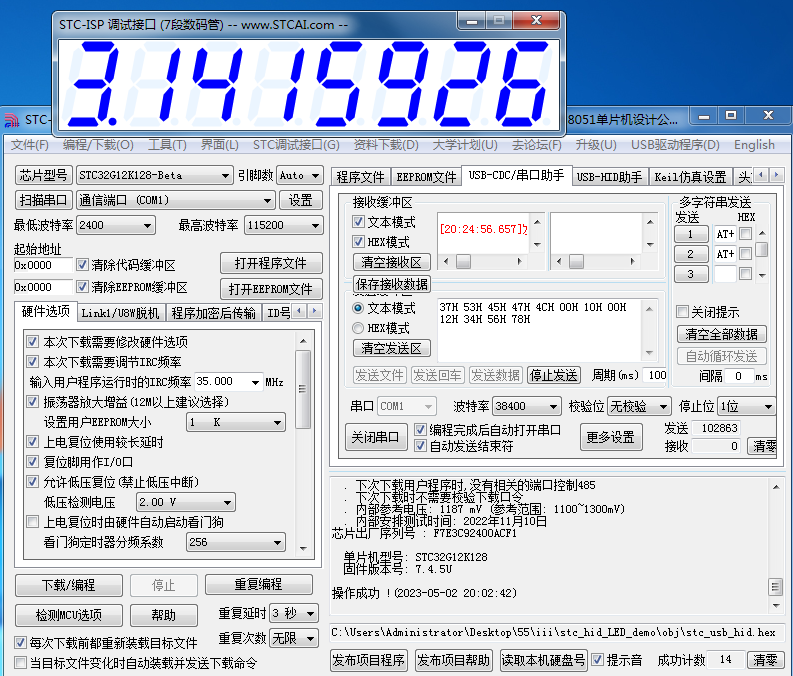Click hardware options vertical scrollbar thumb

click(x=303, y=388)
